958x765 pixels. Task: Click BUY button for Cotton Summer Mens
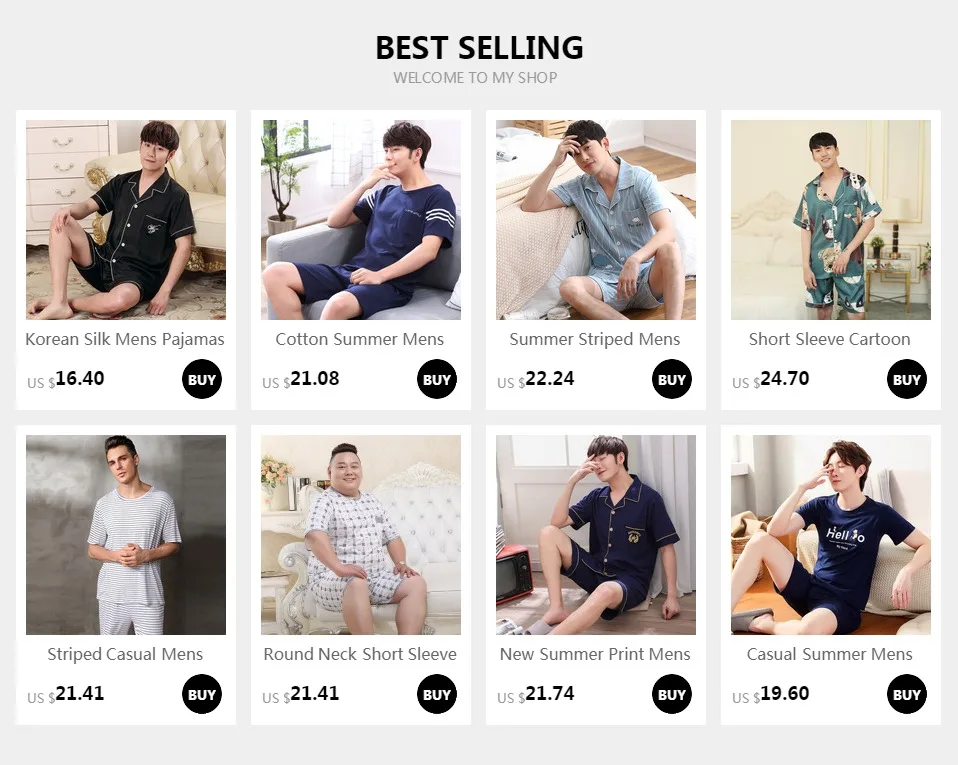437,379
